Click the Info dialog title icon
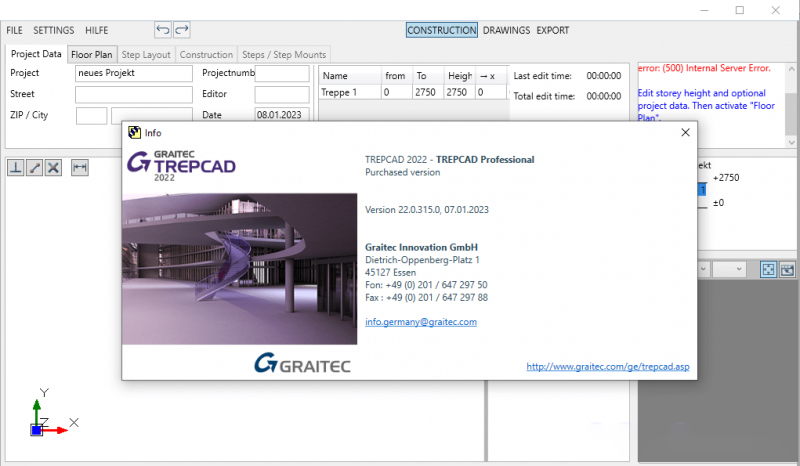Image resolution: width=800 pixels, height=466 pixels. point(134,133)
